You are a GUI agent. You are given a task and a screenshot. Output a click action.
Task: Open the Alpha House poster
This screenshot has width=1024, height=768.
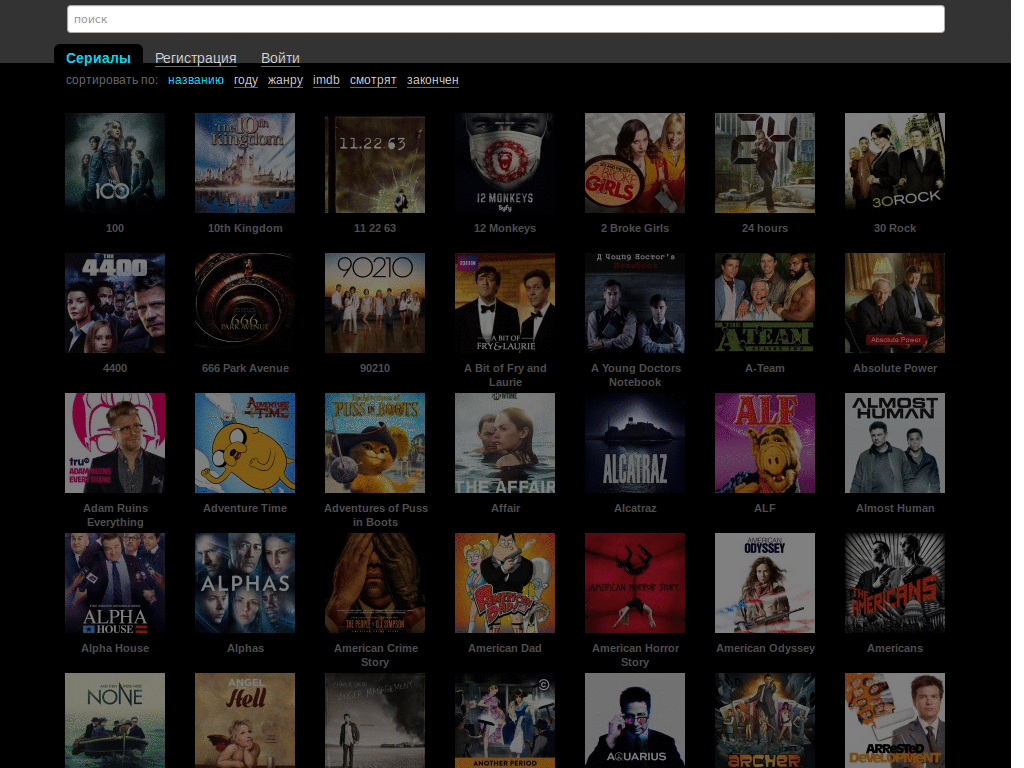pyautogui.click(x=115, y=583)
